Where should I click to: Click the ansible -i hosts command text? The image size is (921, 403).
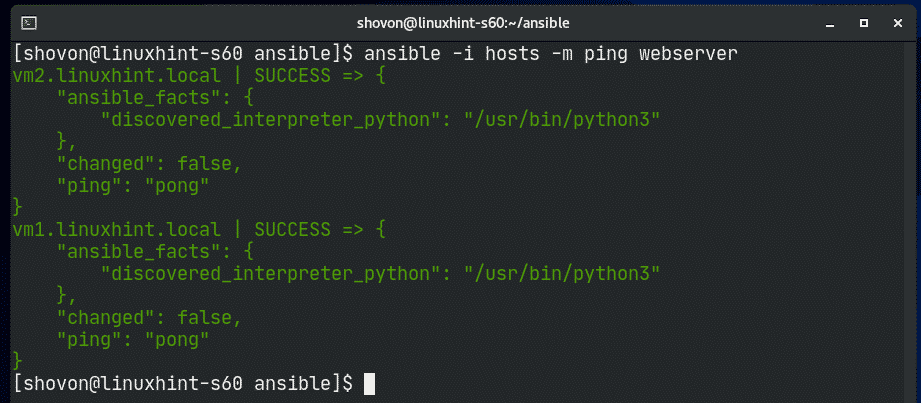[452, 54]
